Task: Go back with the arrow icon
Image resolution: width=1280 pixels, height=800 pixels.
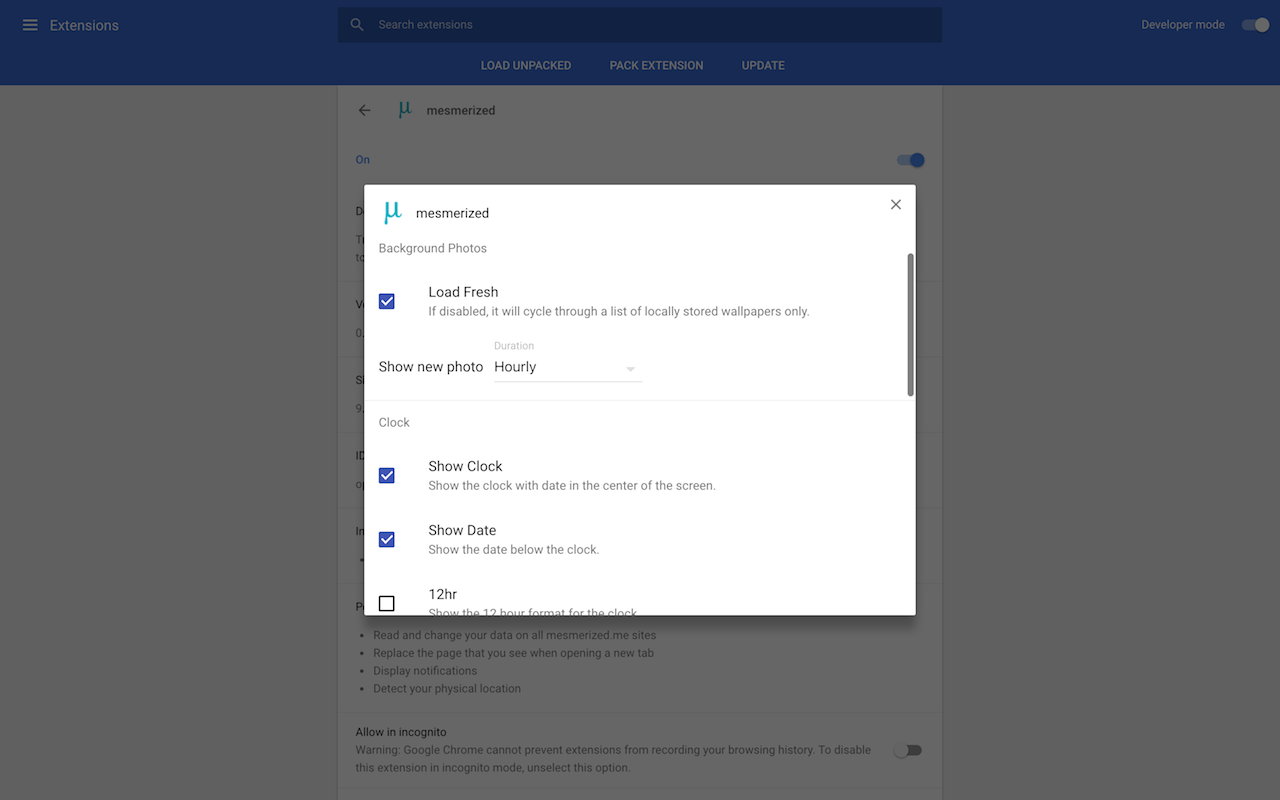Action: [364, 110]
